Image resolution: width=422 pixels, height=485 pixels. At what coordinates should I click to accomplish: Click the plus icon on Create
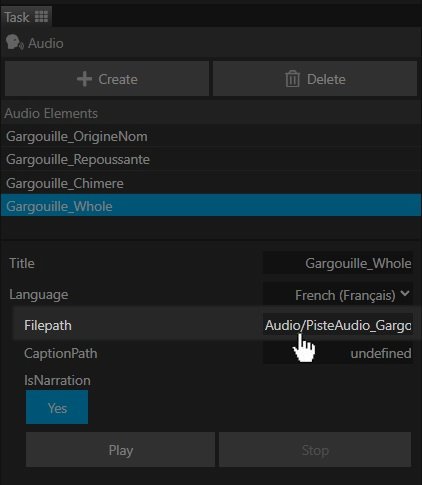pyautogui.click(x=84, y=79)
